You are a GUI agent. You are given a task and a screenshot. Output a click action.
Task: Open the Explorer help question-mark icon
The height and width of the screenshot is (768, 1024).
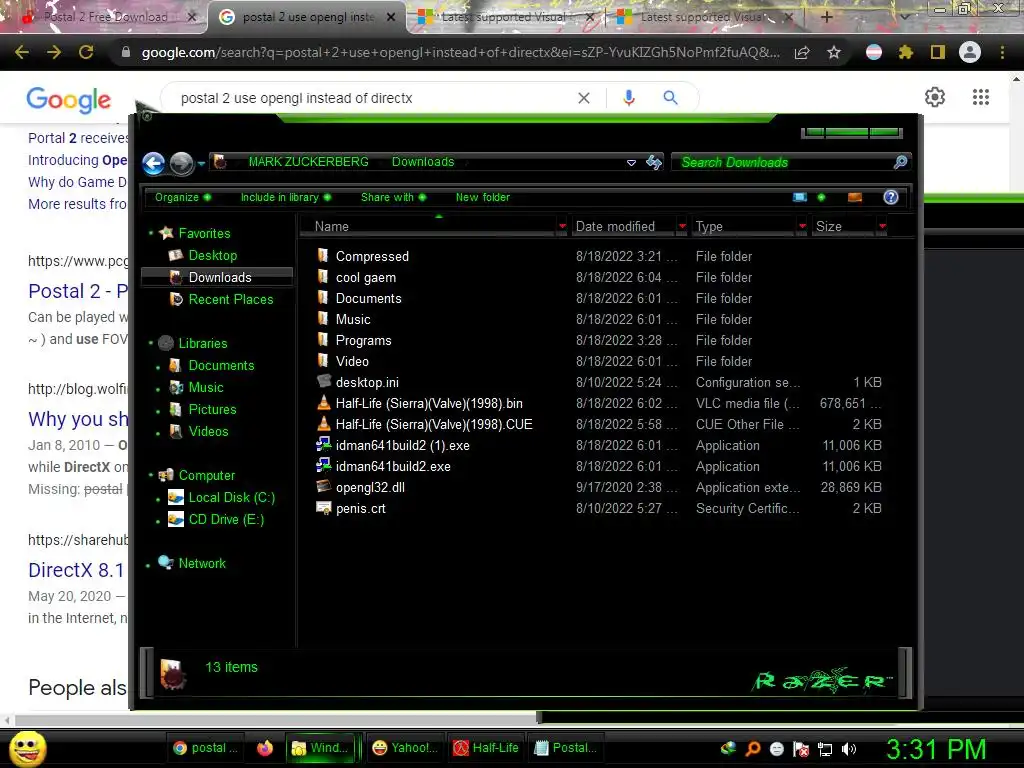891,197
